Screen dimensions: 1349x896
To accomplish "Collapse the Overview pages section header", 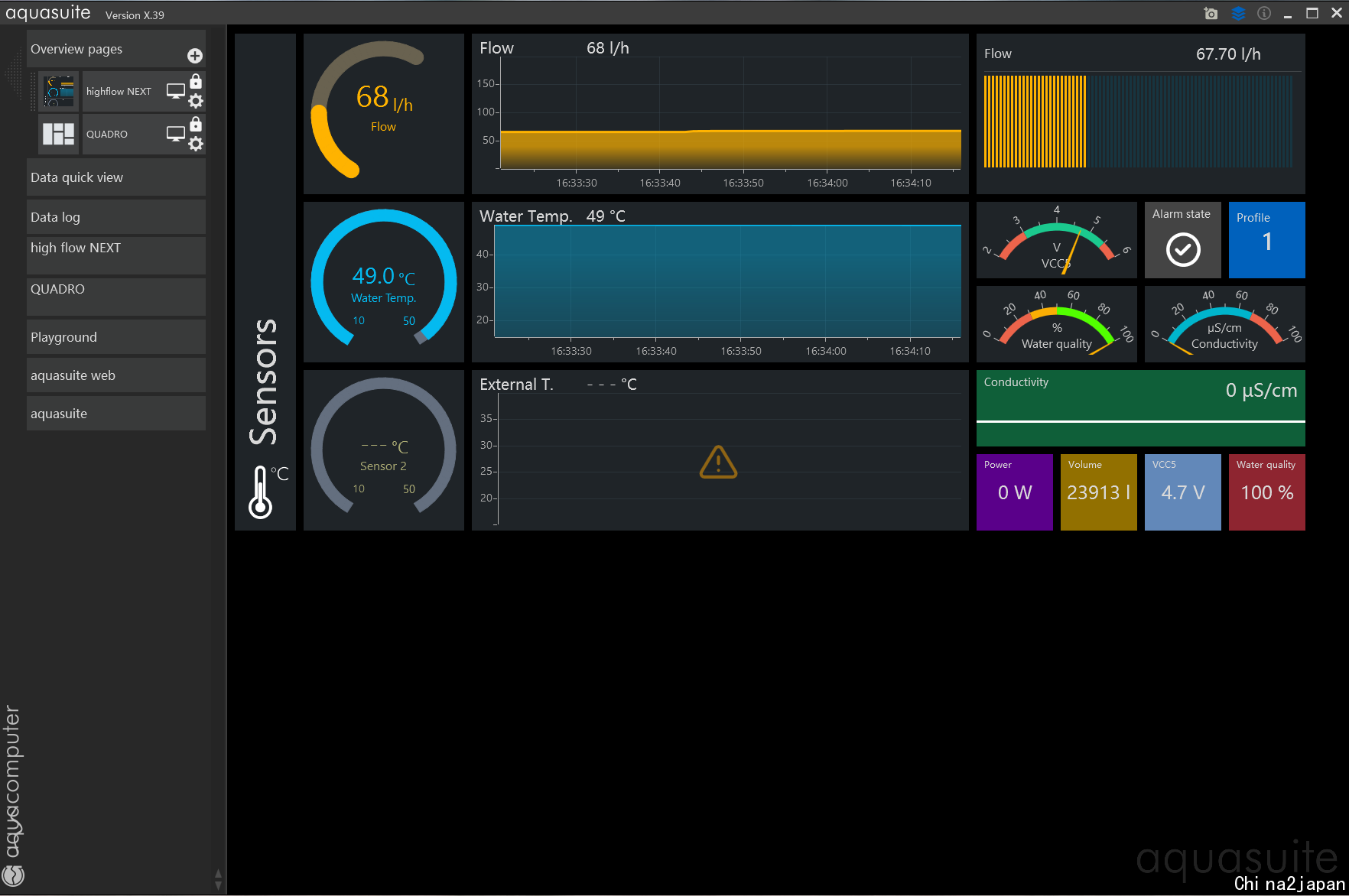I will (x=116, y=49).
